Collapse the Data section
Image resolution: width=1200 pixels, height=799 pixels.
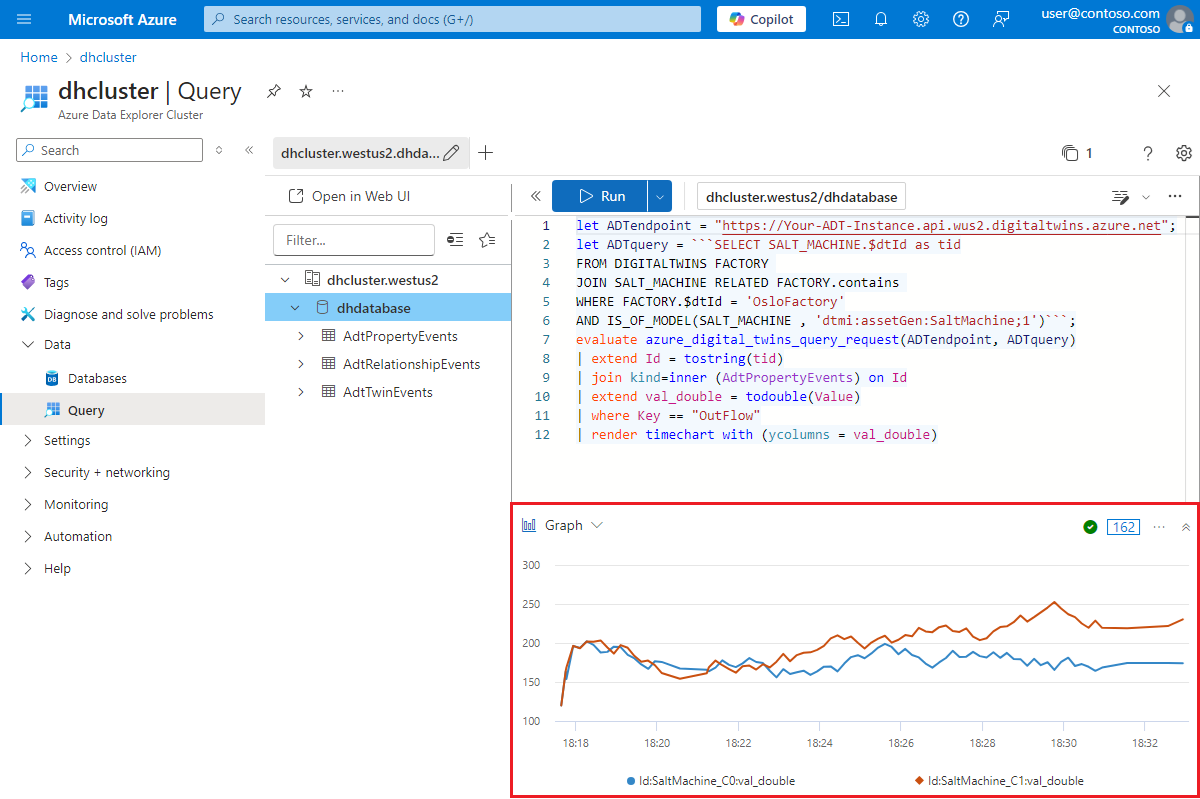pyautogui.click(x=27, y=344)
